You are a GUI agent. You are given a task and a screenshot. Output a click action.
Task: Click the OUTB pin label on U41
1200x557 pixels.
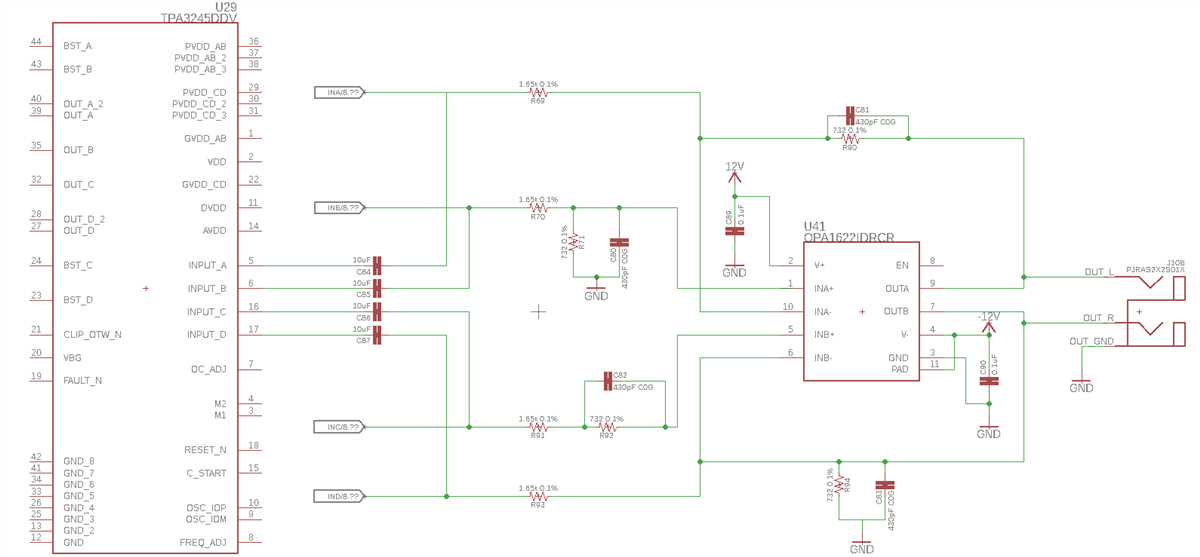(897, 312)
